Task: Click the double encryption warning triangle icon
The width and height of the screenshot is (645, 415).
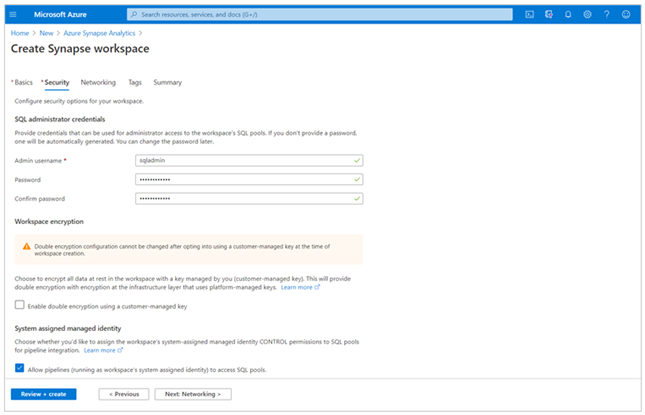Action: pos(27,246)
